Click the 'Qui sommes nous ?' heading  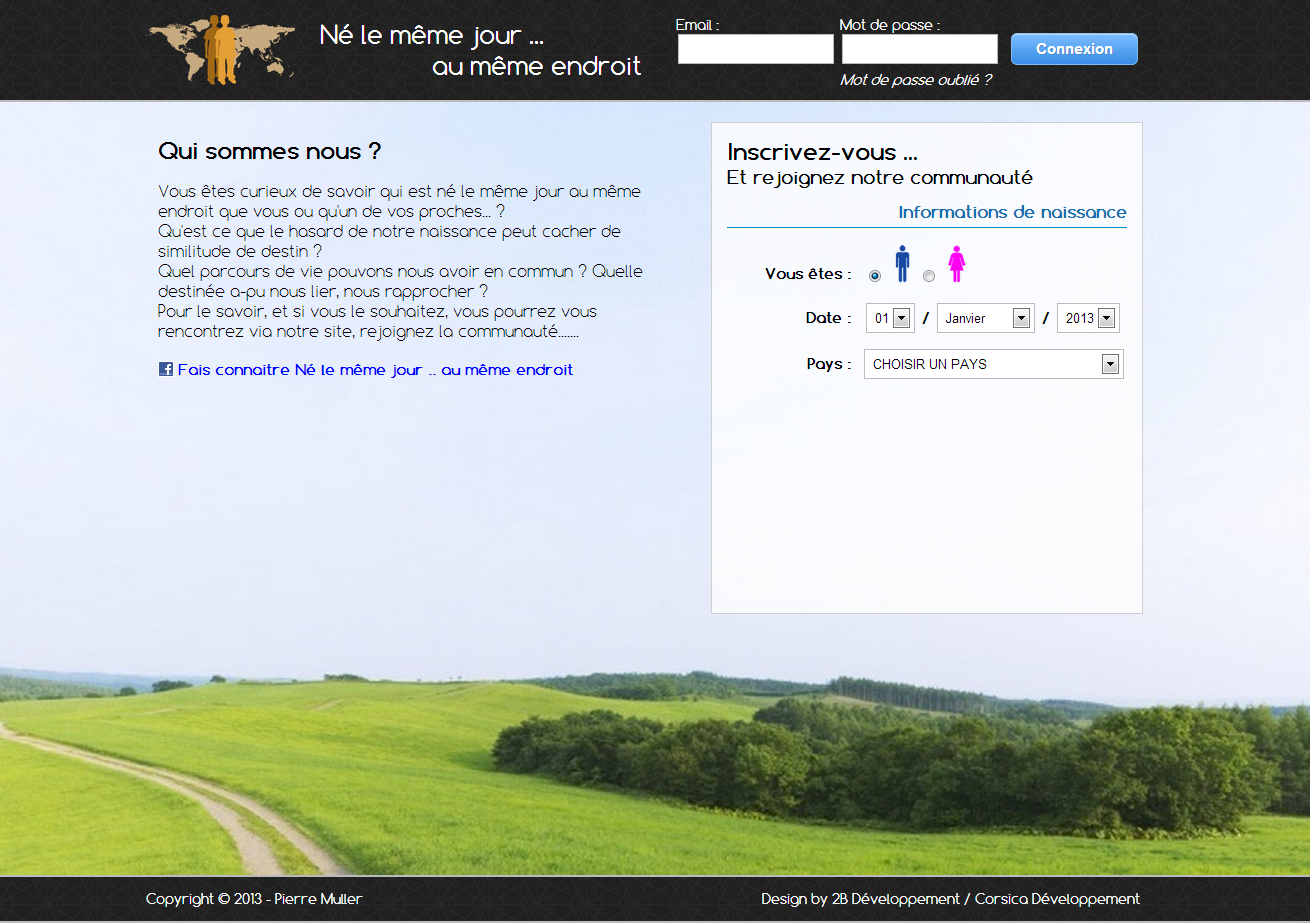point(270,152)
